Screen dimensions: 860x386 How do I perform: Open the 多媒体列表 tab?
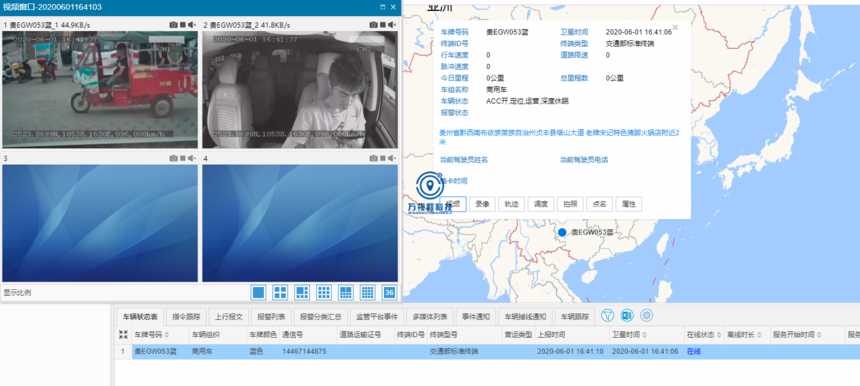[430, 316]
